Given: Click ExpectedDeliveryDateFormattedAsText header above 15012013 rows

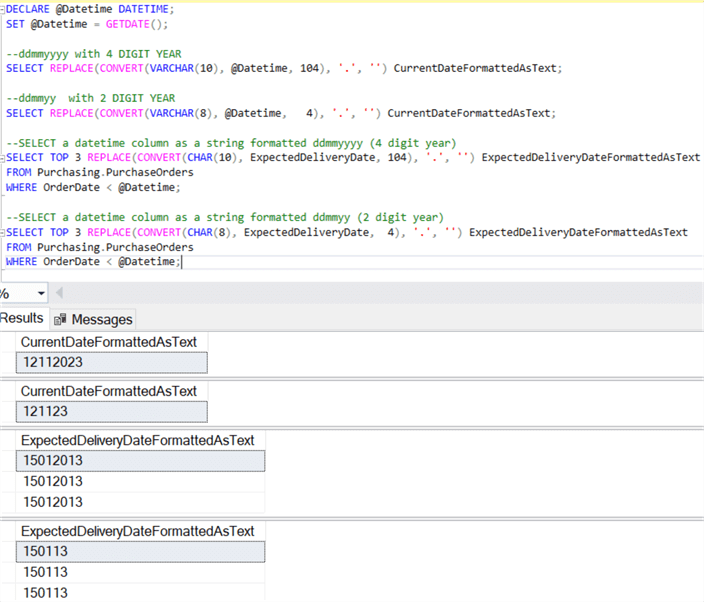Looking at the screenshot, I should pyautogui.click(x=137, y=440).
